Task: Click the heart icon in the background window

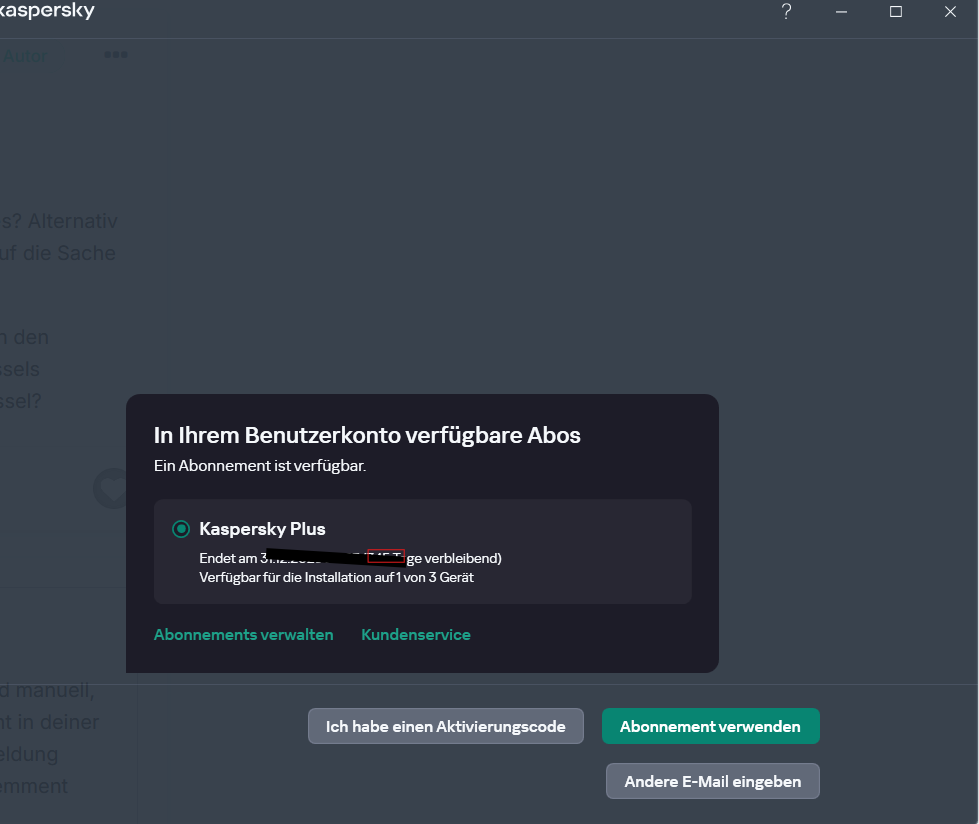Action: point(112,489)
